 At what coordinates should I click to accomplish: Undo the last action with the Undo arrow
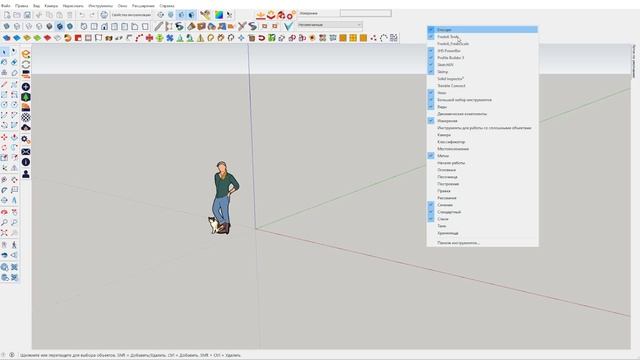click(82, 15)
